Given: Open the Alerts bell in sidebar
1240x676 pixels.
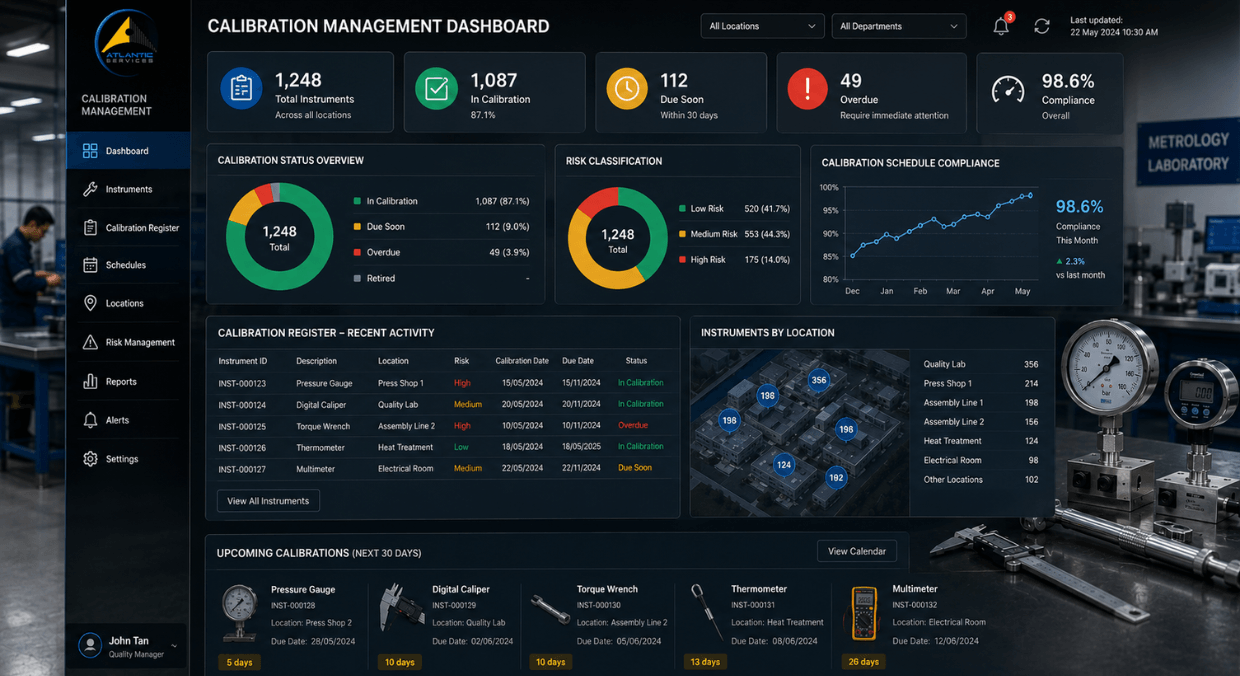Looking at the screenshot, I should [90, 420].
